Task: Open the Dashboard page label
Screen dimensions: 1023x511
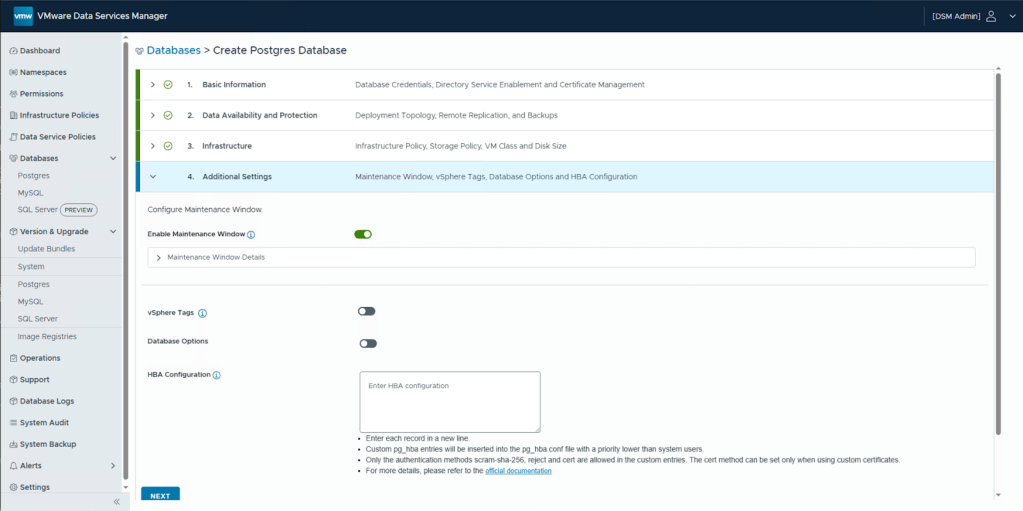Action: [x=40, y=51]
